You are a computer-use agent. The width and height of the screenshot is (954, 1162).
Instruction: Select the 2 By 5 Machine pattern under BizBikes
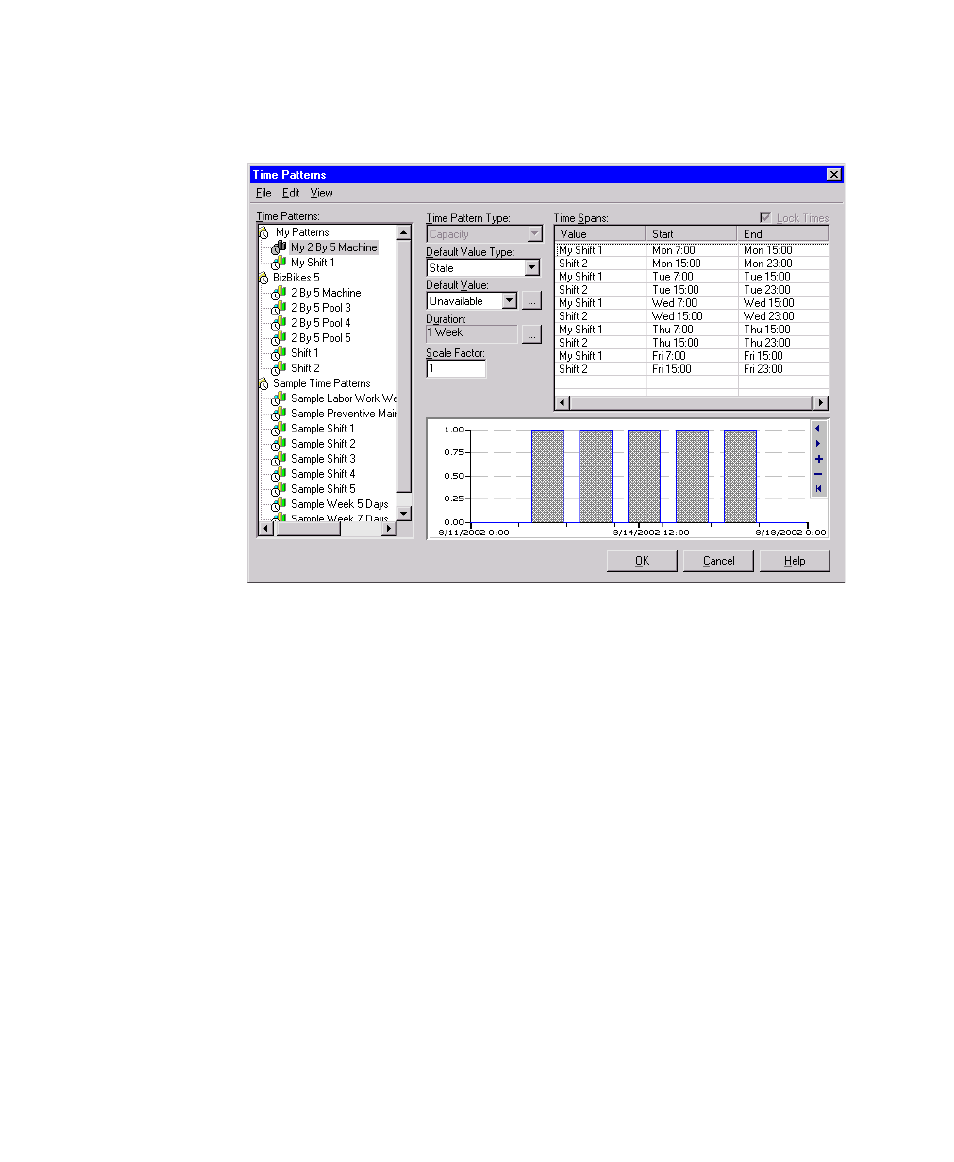[326, 293]
